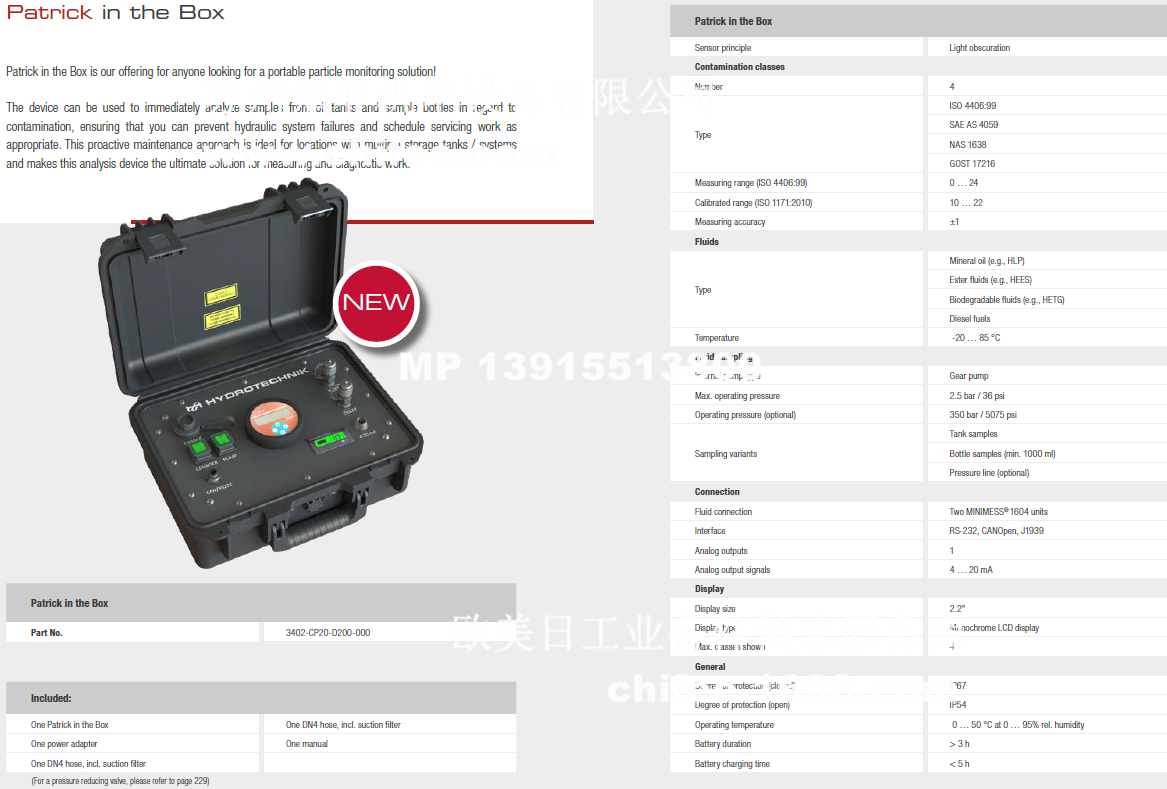Viewport: 1167px width, 789px height.
Task: Click the 'Max. operating pressure' label
Action: [738, 396]
